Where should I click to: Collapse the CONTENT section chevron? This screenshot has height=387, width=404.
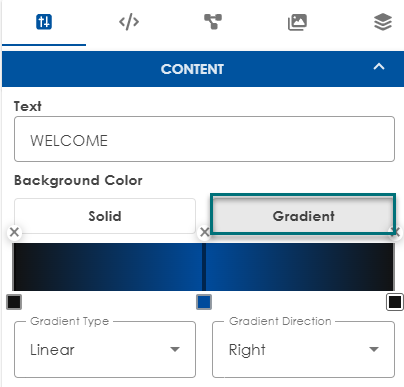[x=379, y=67]
